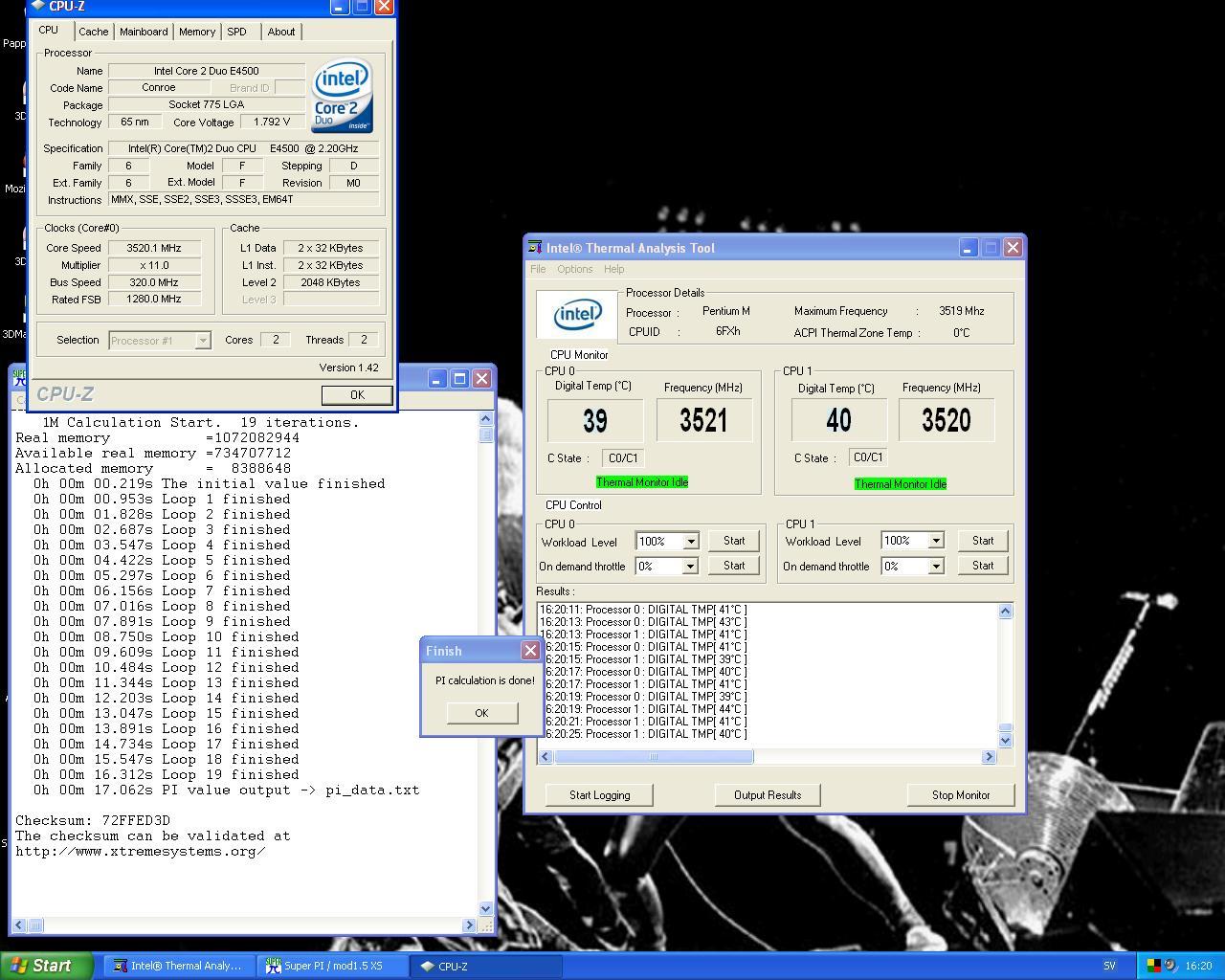Click Super PI horizontal scroll left arrow
The image size is (1225, 980).
click(x=19, y=925)
